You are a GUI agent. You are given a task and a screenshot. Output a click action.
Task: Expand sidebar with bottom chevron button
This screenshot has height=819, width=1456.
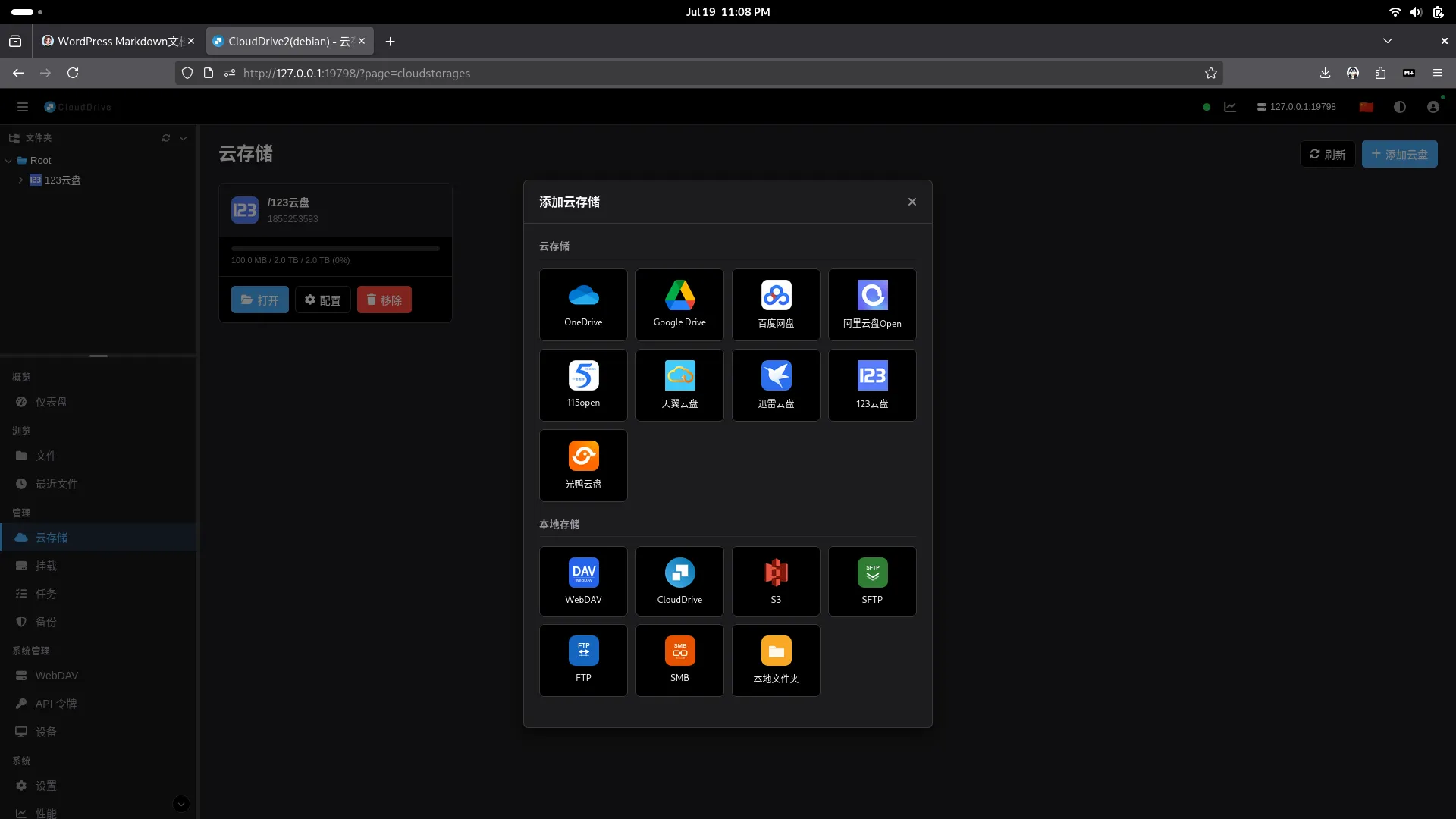[x=181, y=804]
